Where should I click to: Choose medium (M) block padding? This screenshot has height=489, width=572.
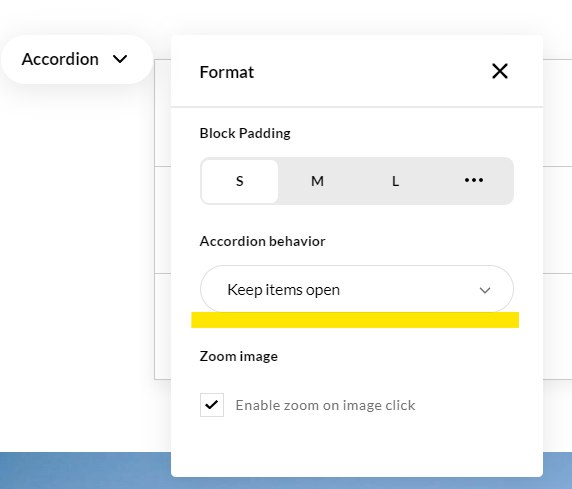317,181
